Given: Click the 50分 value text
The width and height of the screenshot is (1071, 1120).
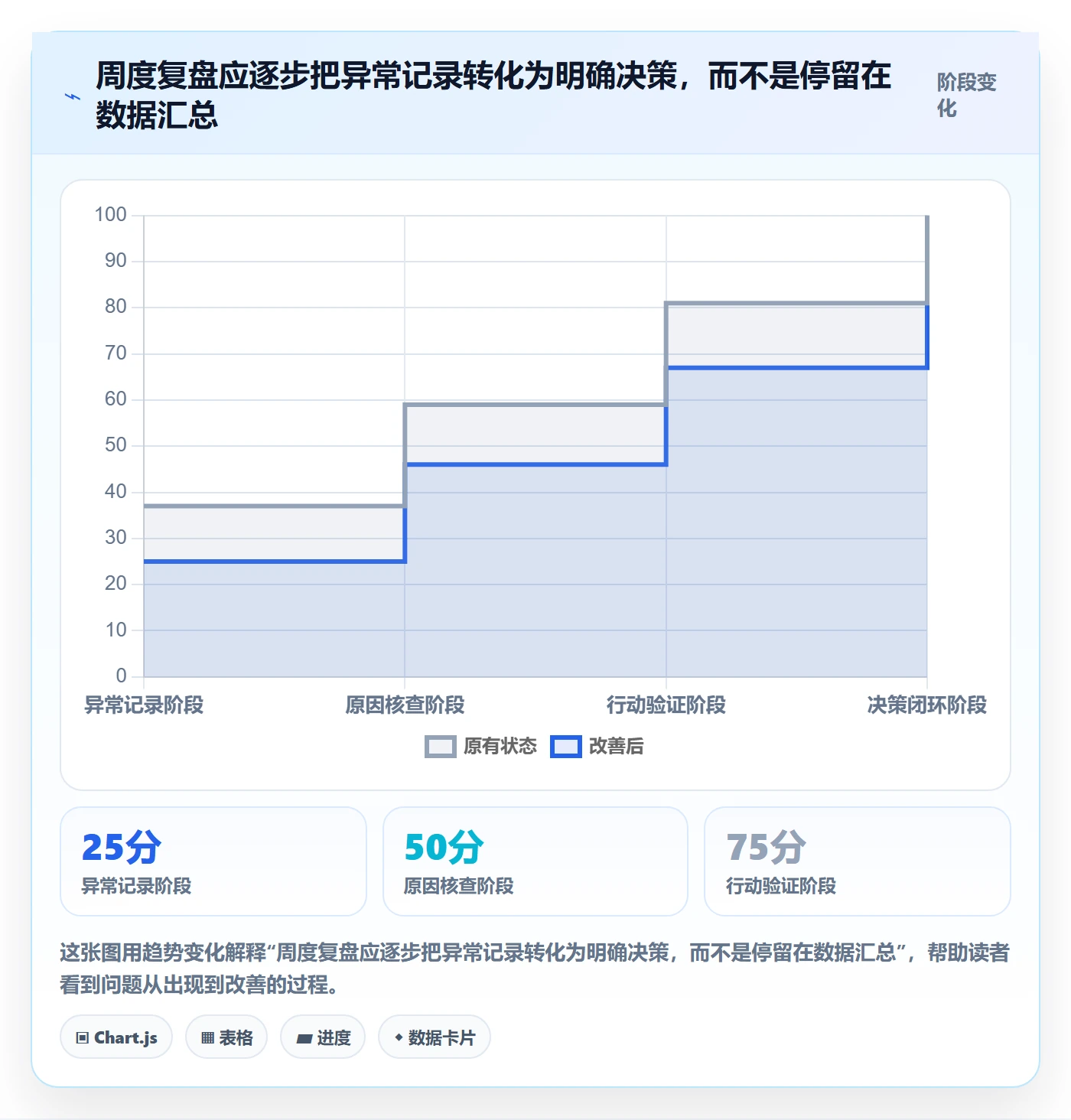Looking at the screenshot, I should tap(444, 848).
